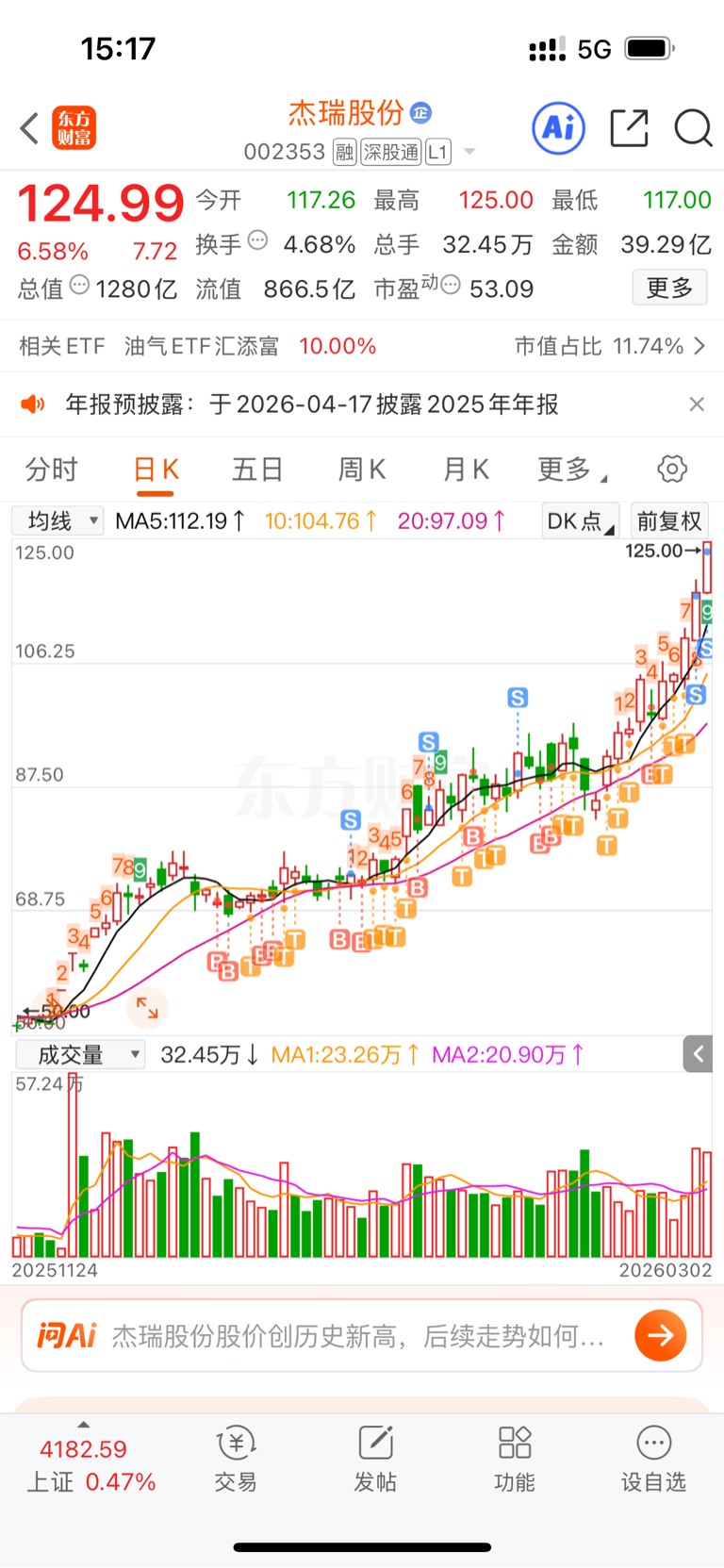Expand 市值占比 11.74% chevron

[699, 346]
